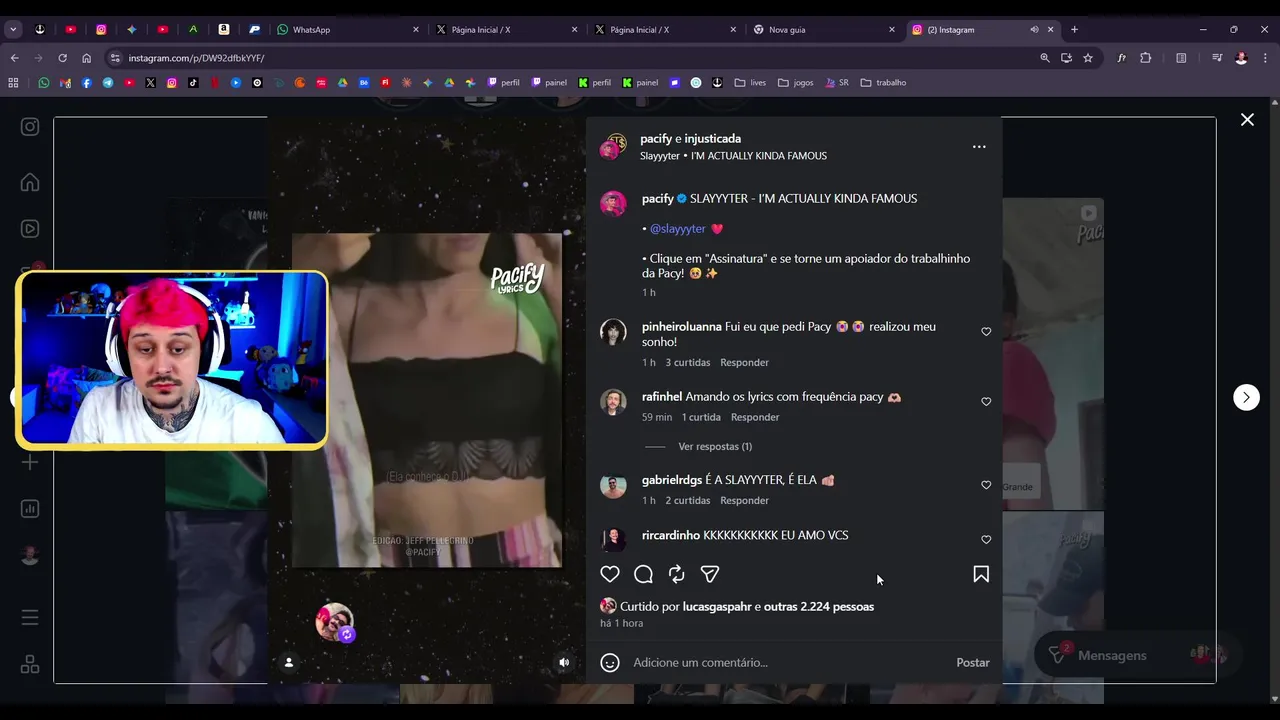1280x720 pixels.
Task: Like the post with the heart icon
Action: (610, 574)
